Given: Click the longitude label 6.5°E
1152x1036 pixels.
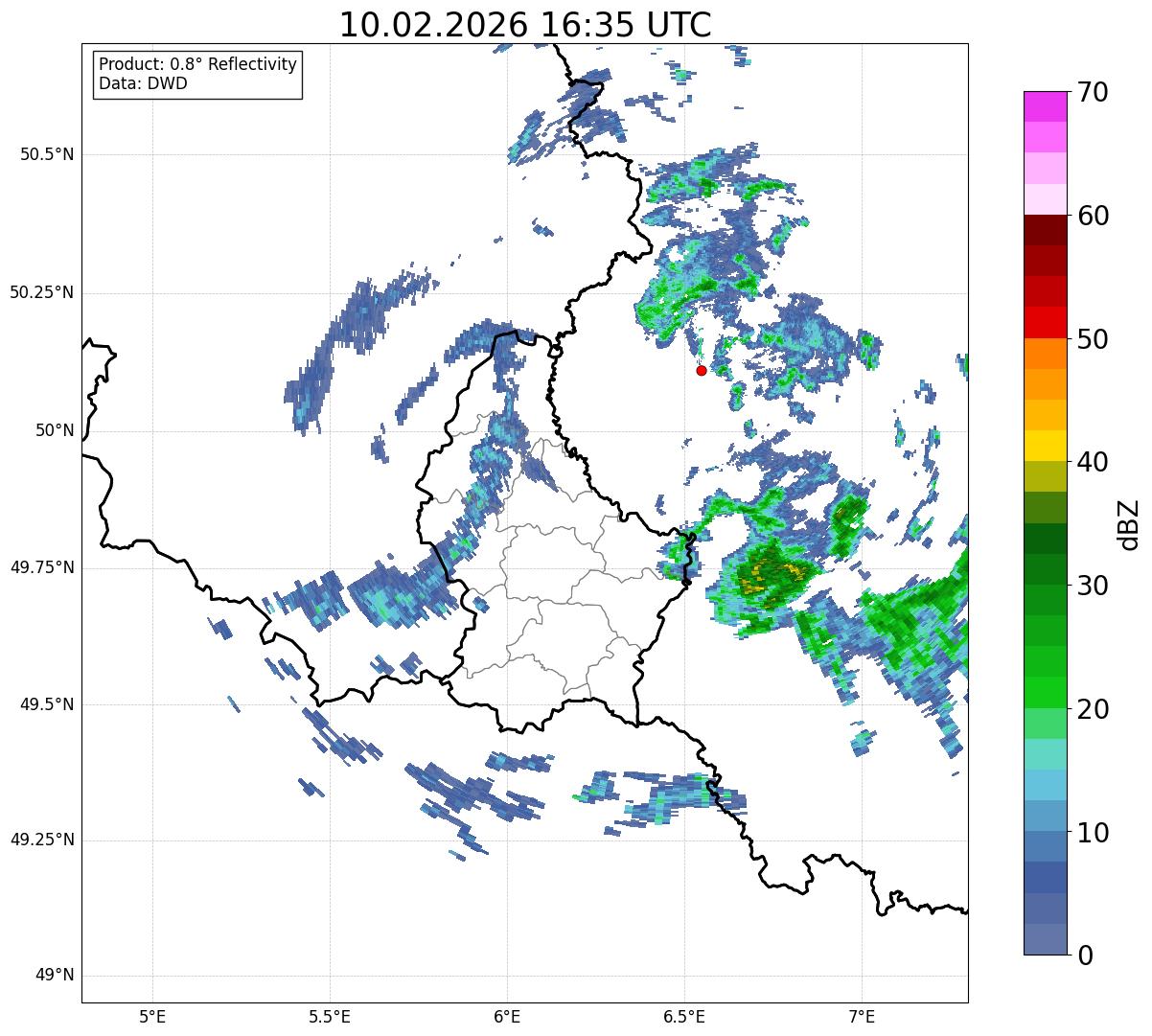Looking at the screenshot, I should (684, 1016).
